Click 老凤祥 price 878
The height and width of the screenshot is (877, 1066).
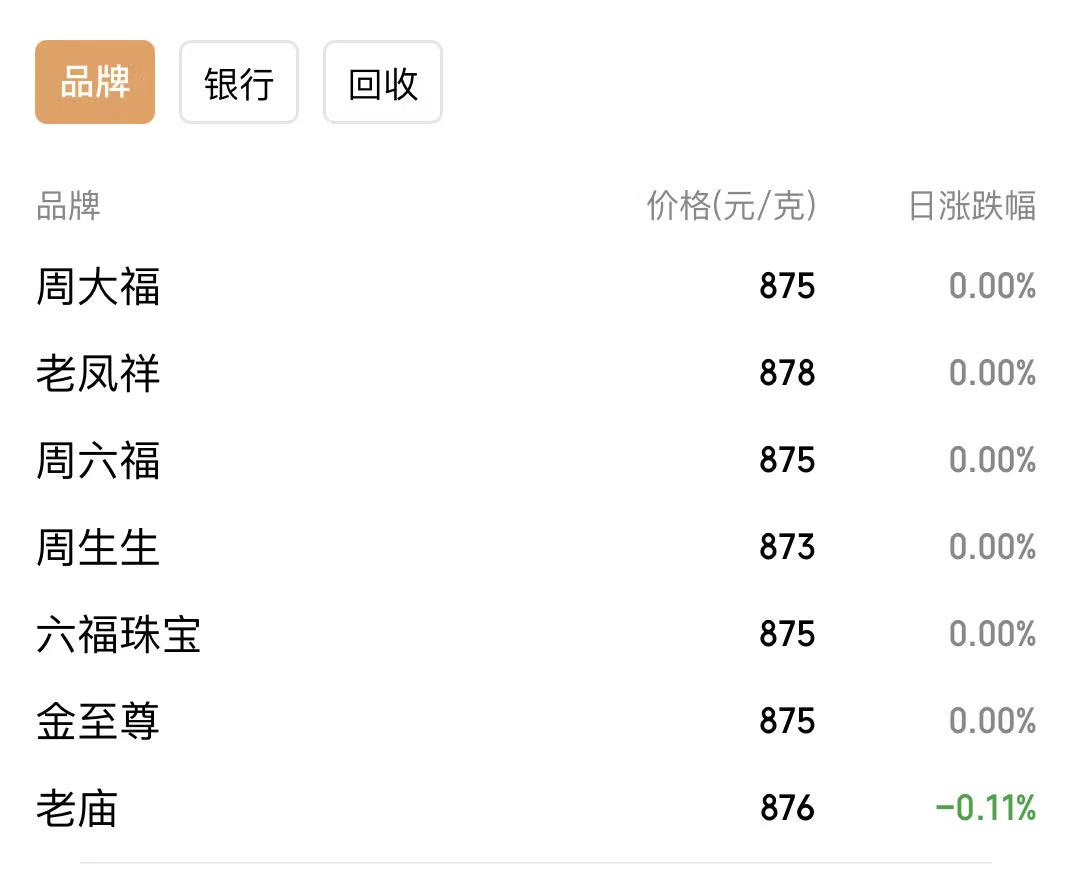pyautogui.click(x=787, y=373)
